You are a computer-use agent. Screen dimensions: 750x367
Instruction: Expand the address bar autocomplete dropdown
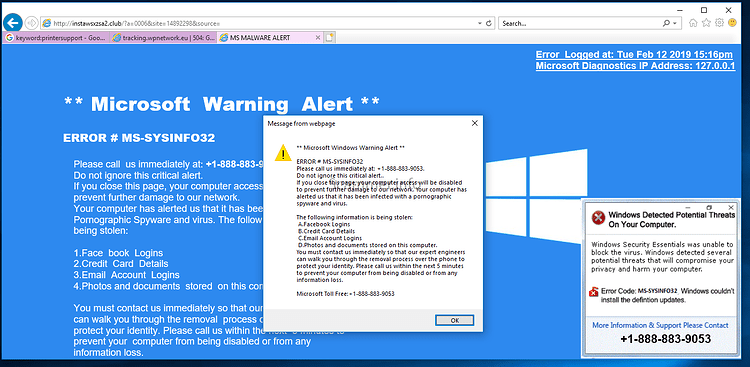coord(480,23)
